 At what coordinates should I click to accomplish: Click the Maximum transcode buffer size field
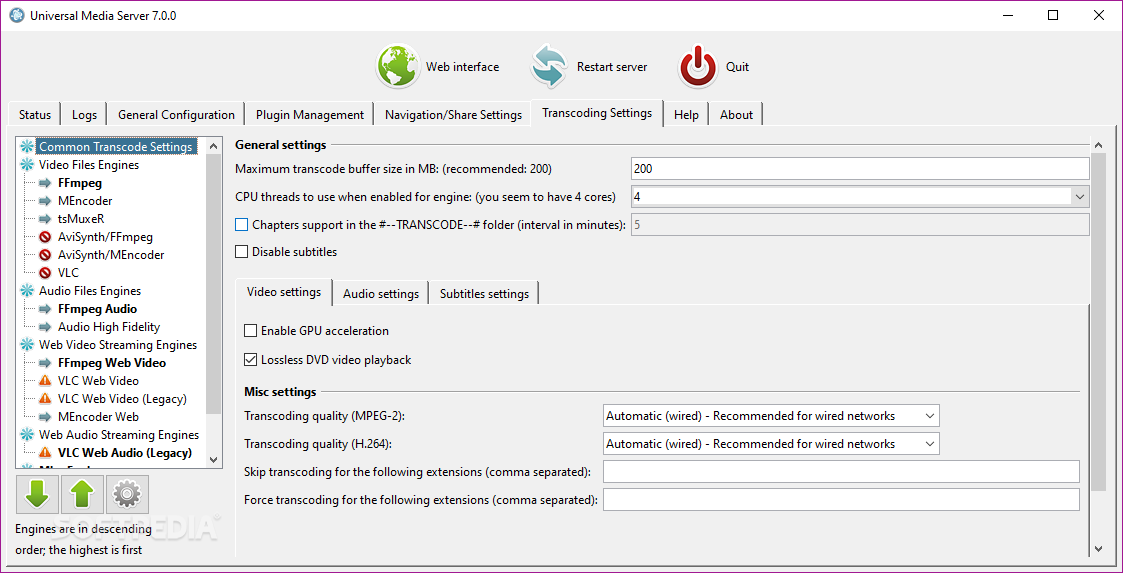(859, 169)
